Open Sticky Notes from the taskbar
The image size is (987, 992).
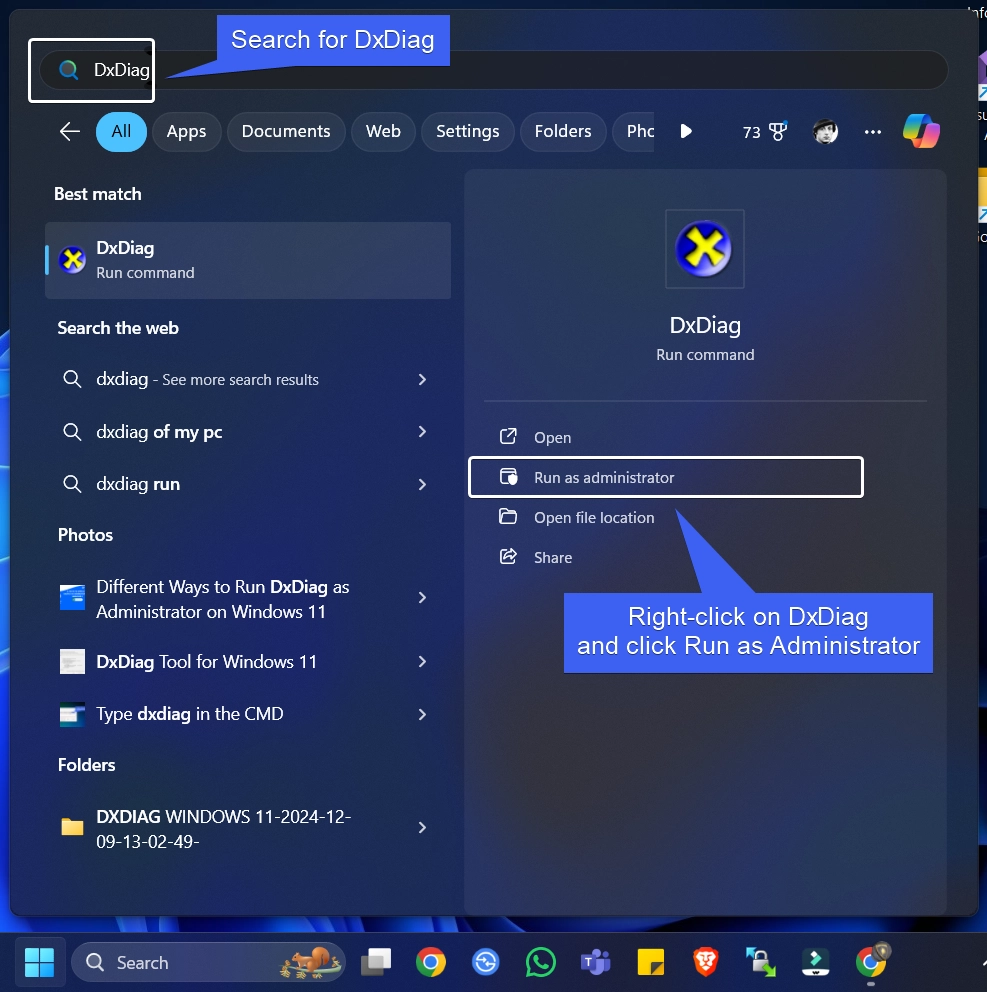pyautogui.click(x=650, y=962)
